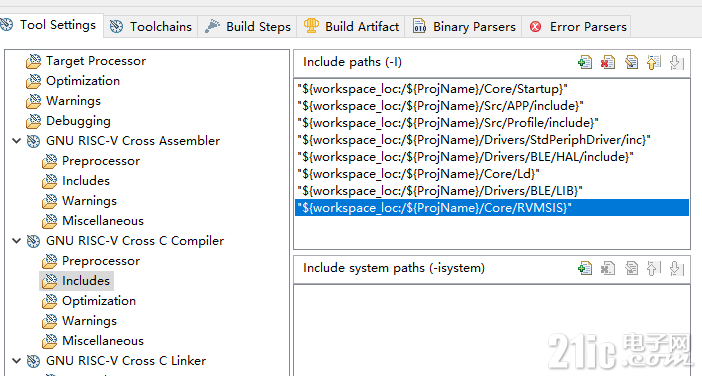The width and height of the screenshot is (702, 376).
Task: Collapse GNU RISC-V Cross C Compiler node
Action: point(17,241)
